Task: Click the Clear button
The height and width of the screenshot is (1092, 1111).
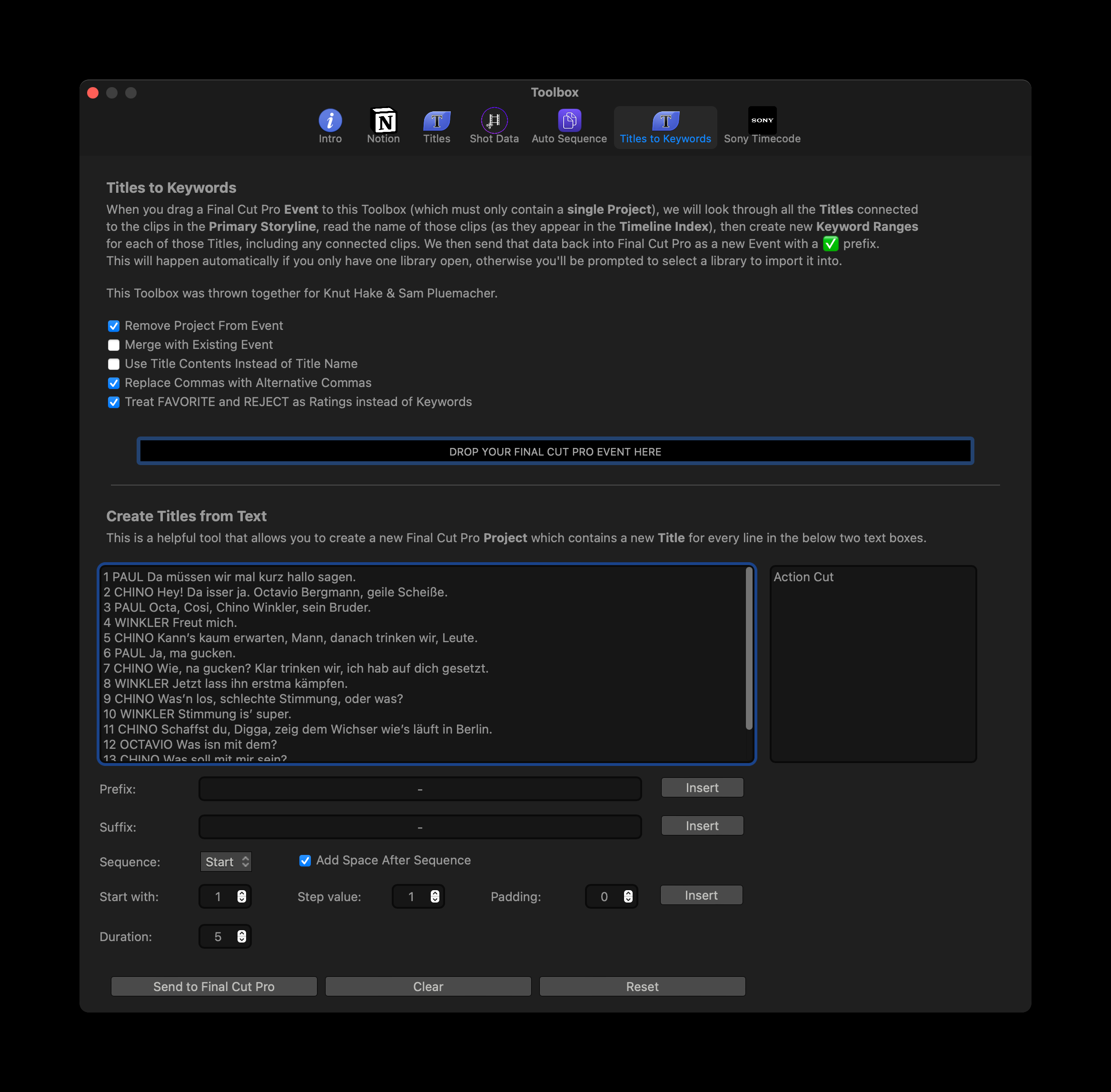Action: [x=428, y=986]
